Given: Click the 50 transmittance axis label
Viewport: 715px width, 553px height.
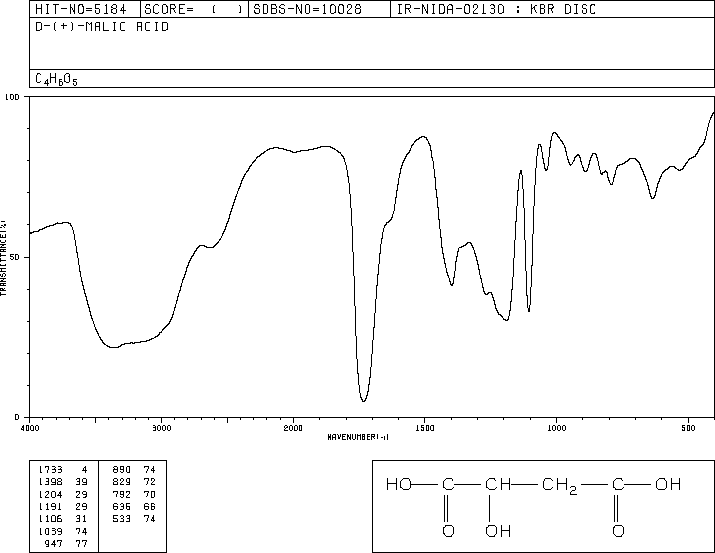Looking at the screenshot, I should pyautogui.click(x=15, y=257).
